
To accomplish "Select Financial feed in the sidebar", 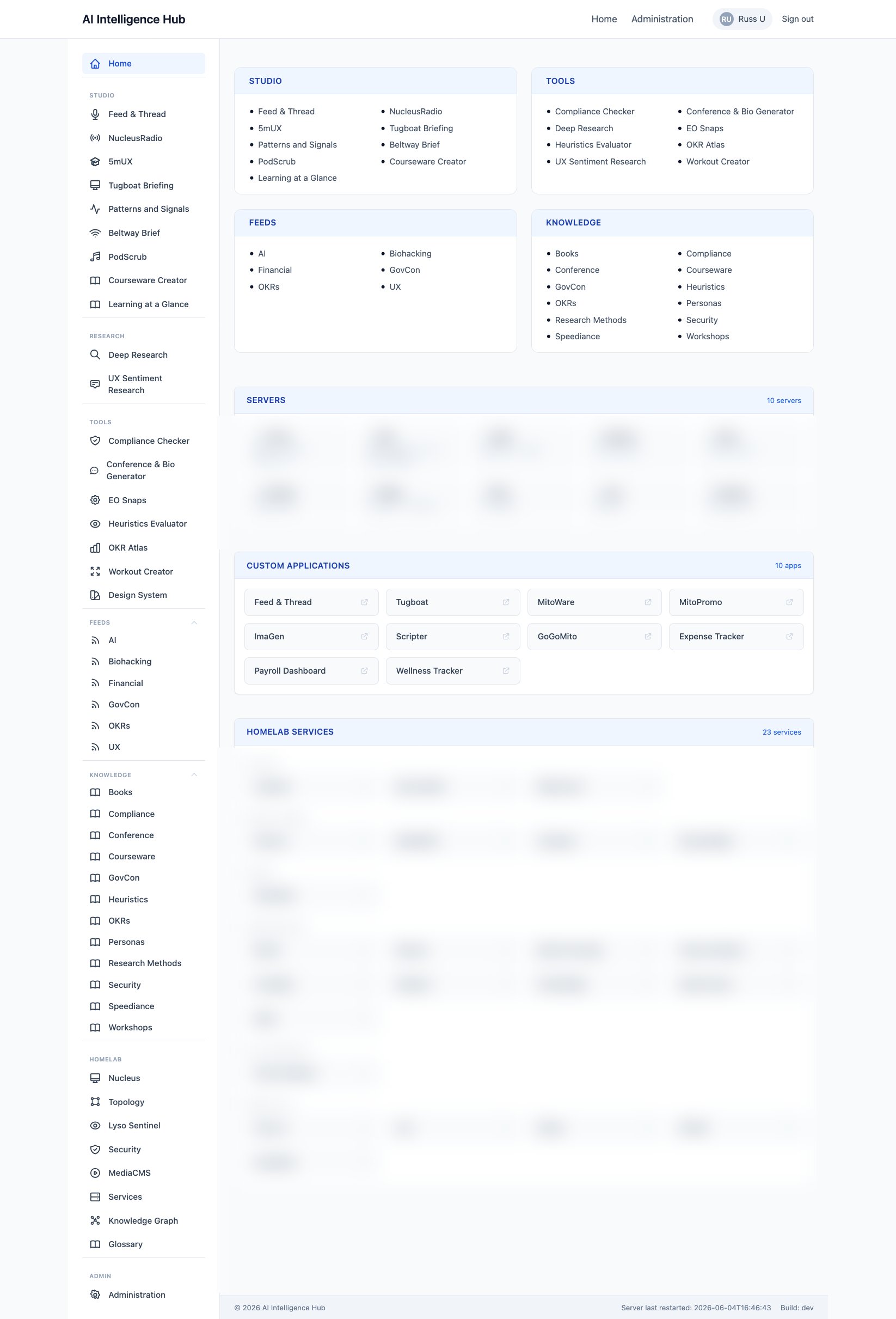I will coord(144,683).
